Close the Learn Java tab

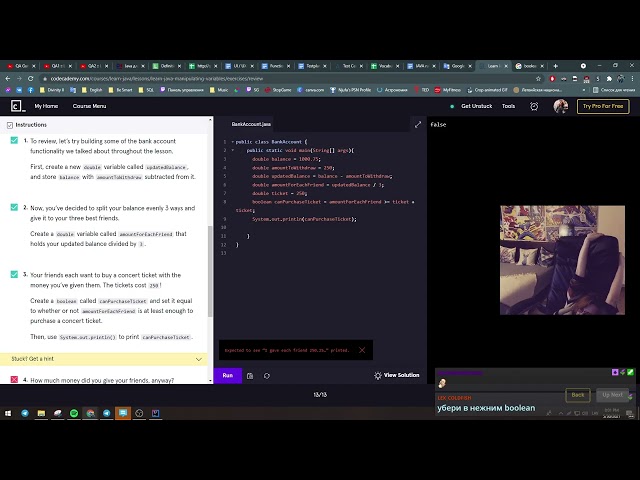click(x=506, y=66)
